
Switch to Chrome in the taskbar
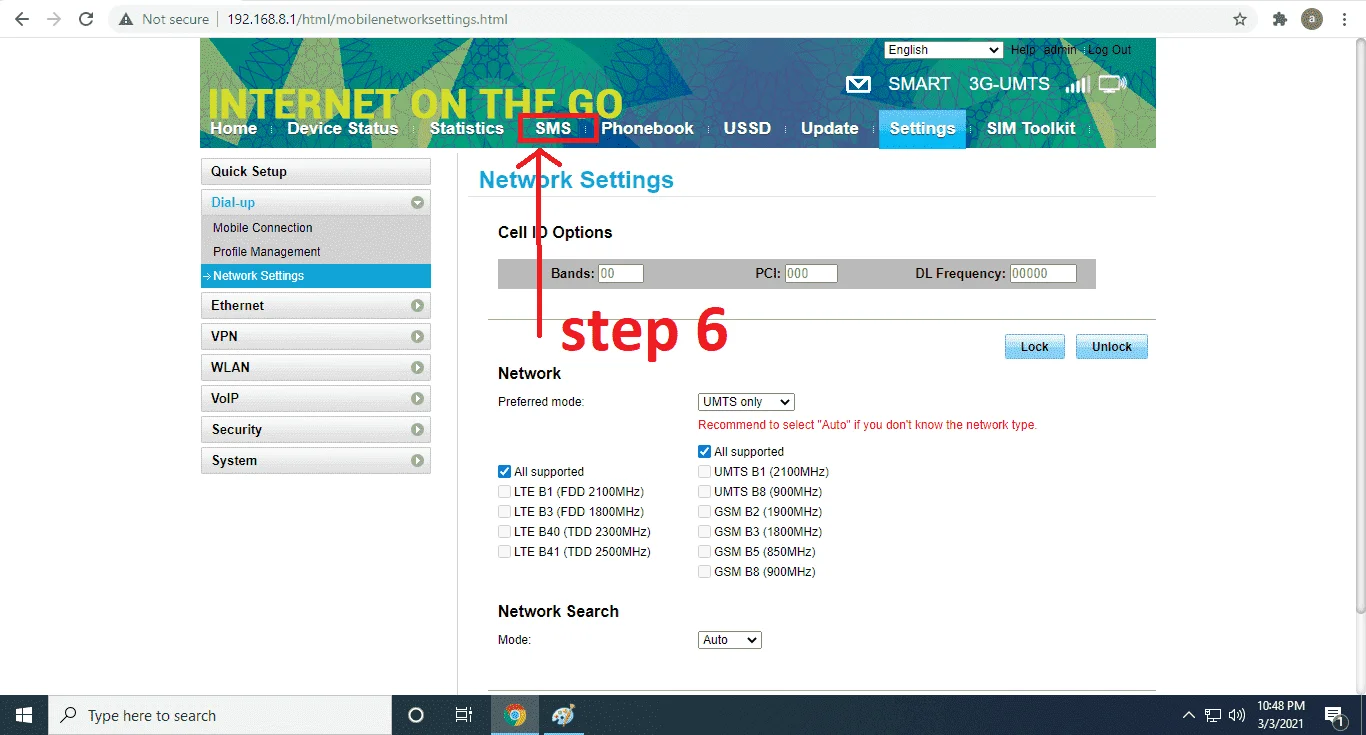click(x=515, y=715)
